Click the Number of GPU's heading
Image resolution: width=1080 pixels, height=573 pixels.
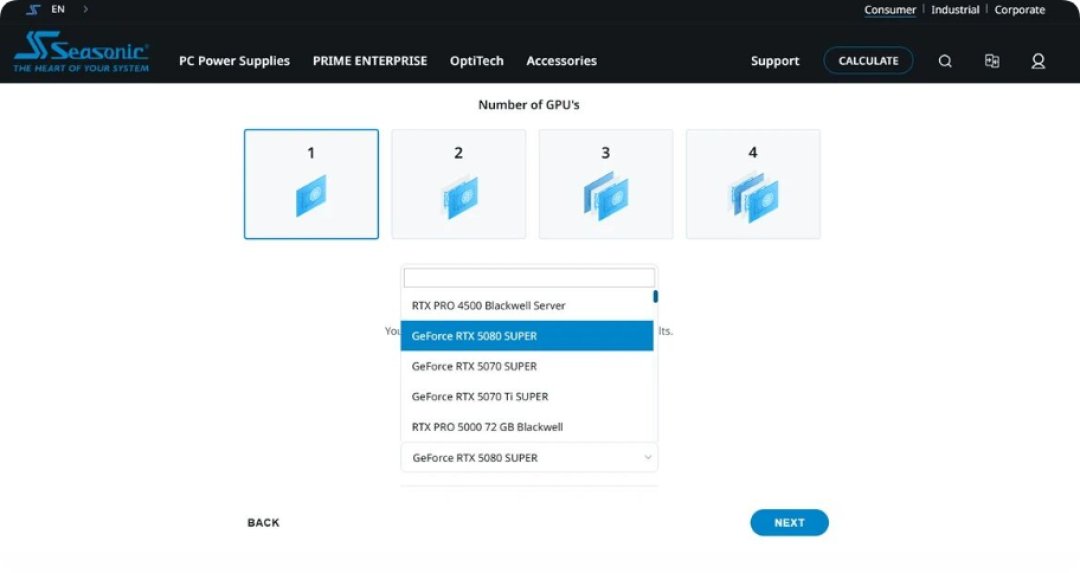coord(529,105)
